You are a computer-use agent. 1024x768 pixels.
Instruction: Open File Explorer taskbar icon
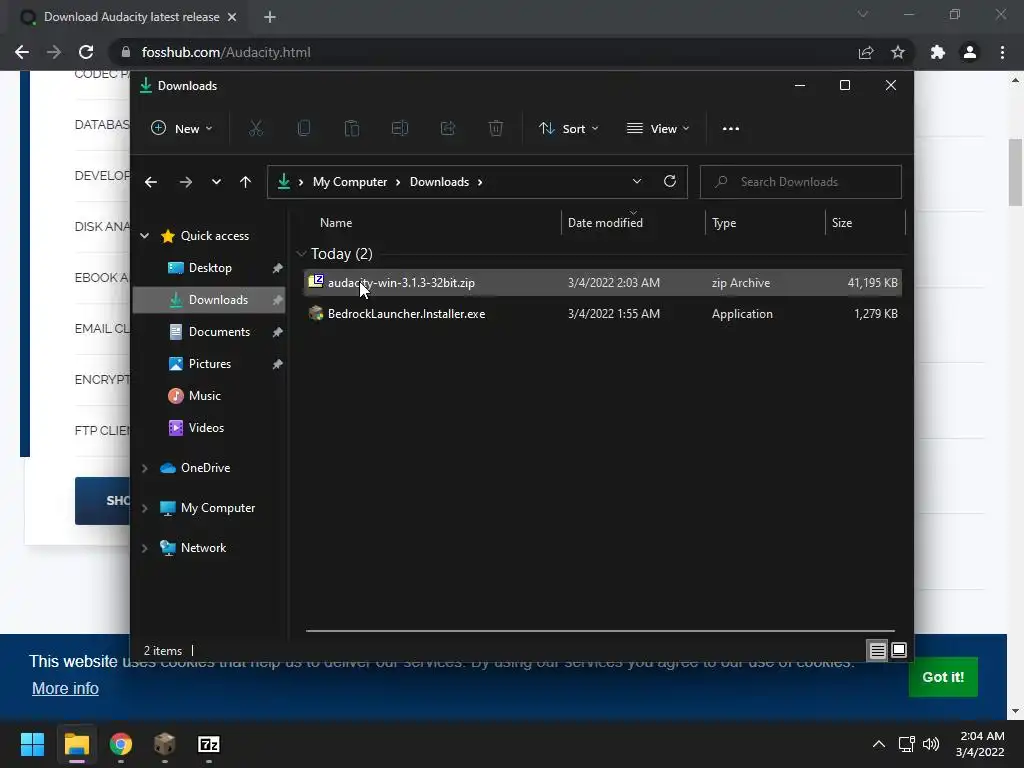76,744
